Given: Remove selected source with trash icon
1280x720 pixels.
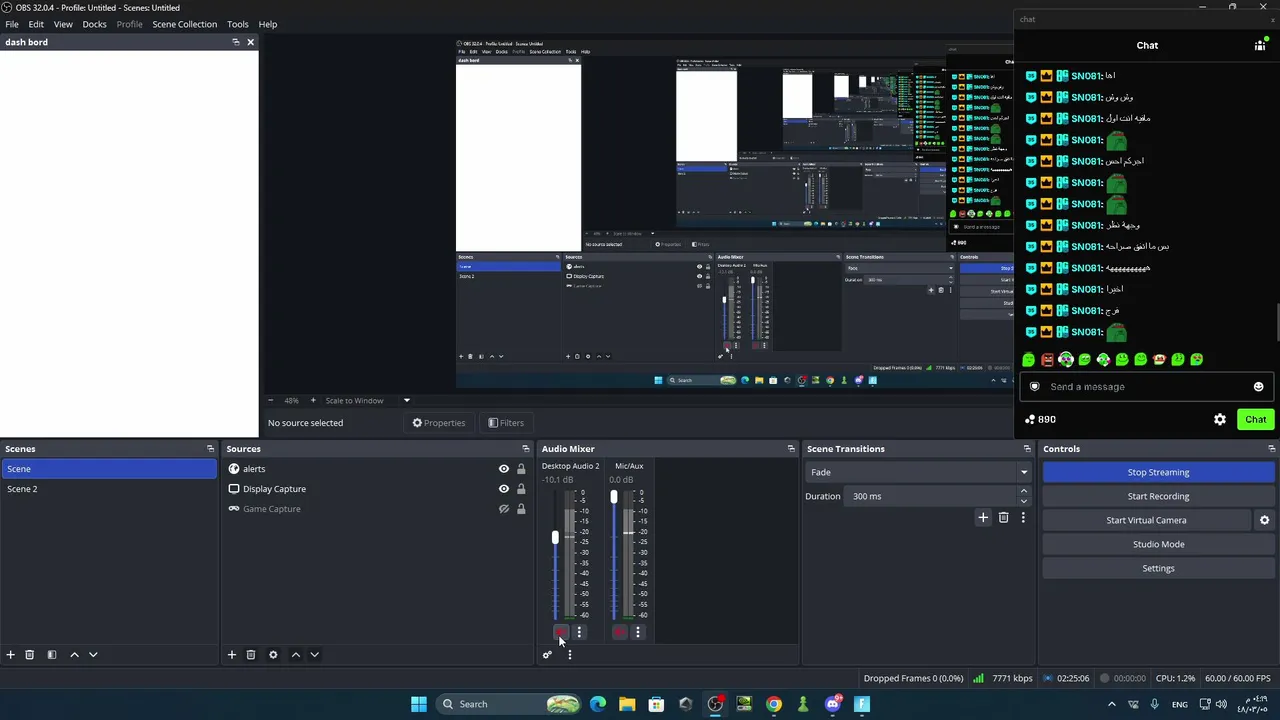Looking at the screenshot, I should click(251, 654).
